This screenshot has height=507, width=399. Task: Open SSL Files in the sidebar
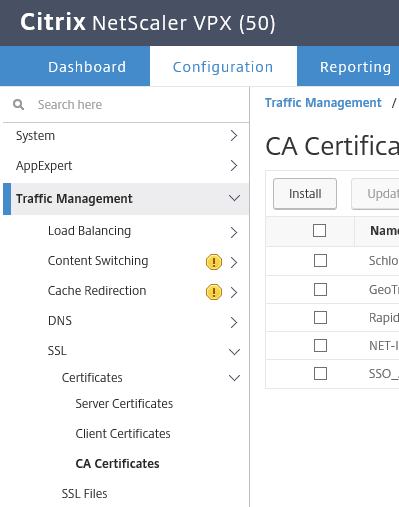point(84,494)
